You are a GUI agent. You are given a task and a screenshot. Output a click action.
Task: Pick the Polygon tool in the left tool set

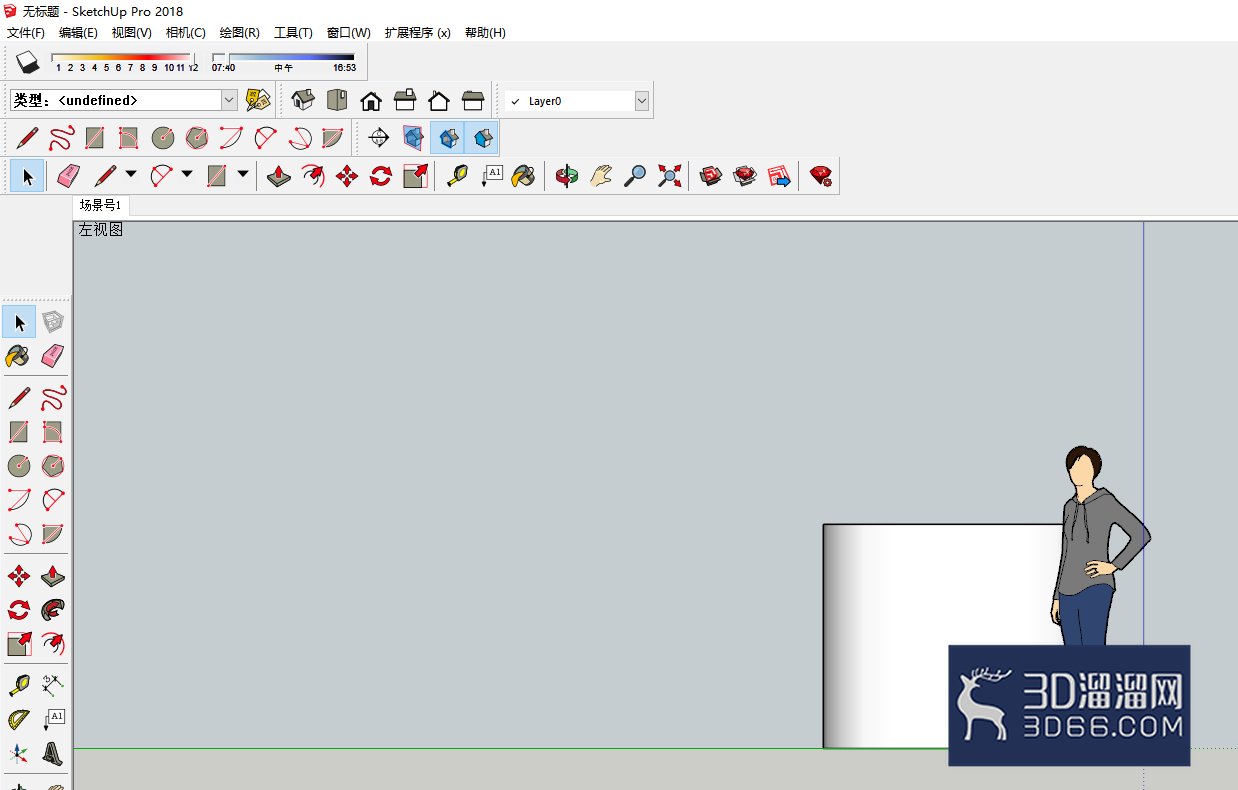(53, 466)
